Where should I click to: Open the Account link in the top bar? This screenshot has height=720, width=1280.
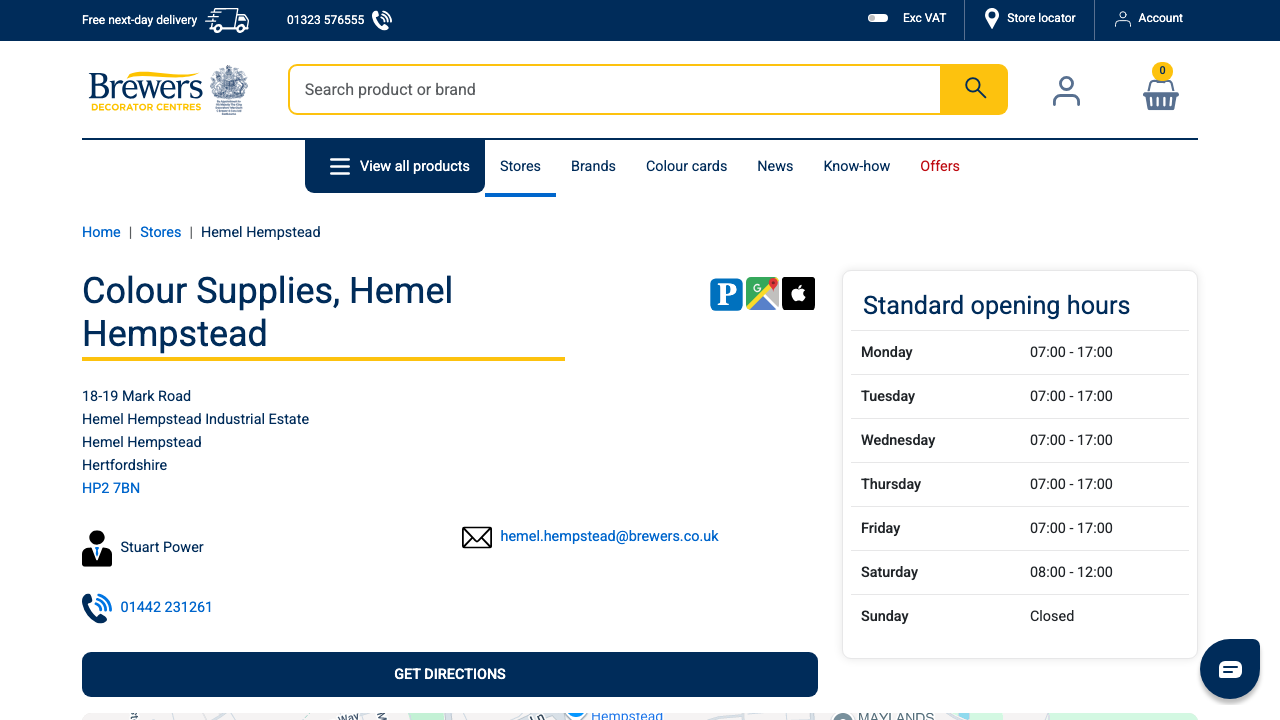[x=1149, y=18]
